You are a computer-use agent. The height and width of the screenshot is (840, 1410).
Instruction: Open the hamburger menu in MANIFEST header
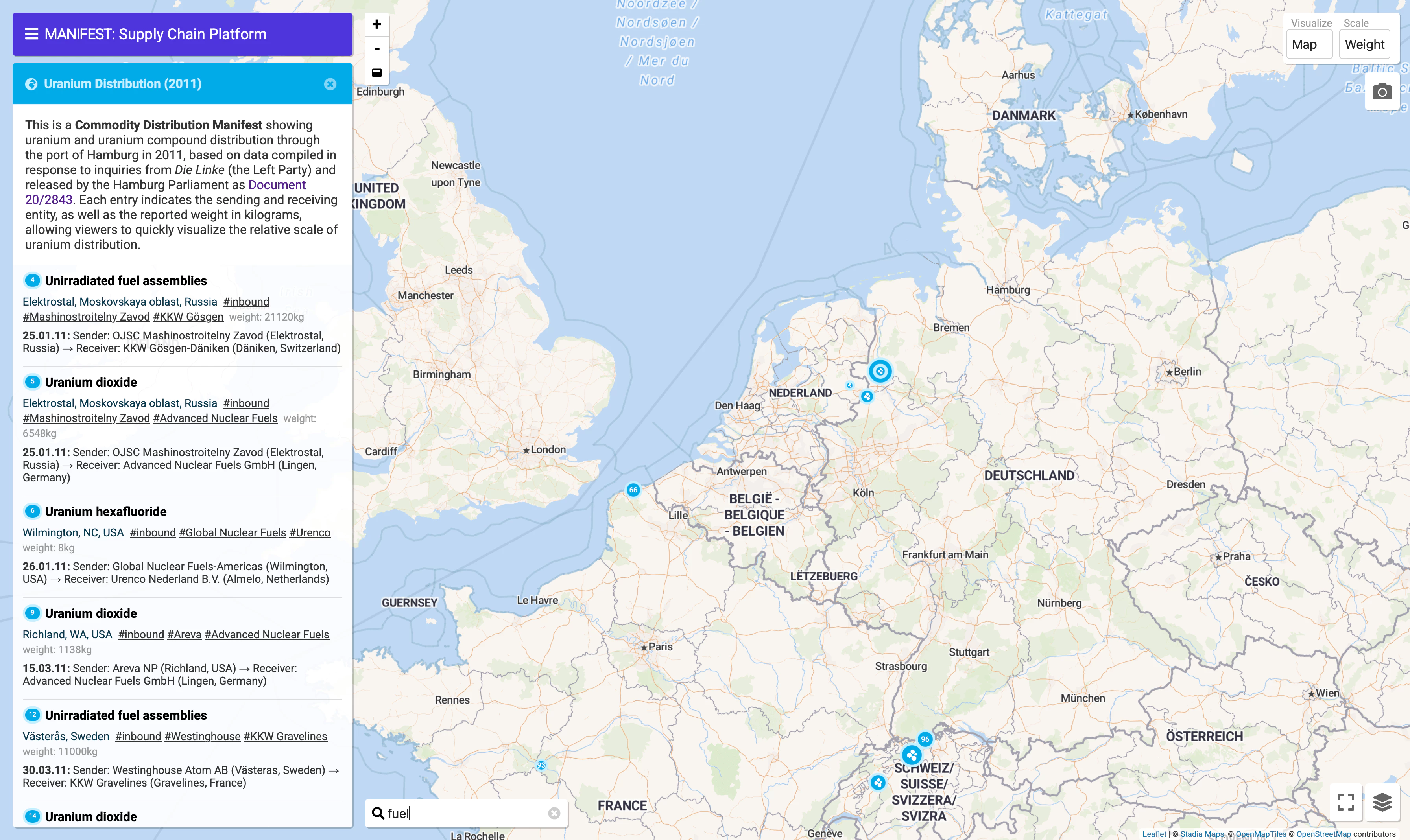tap(32, 34)
